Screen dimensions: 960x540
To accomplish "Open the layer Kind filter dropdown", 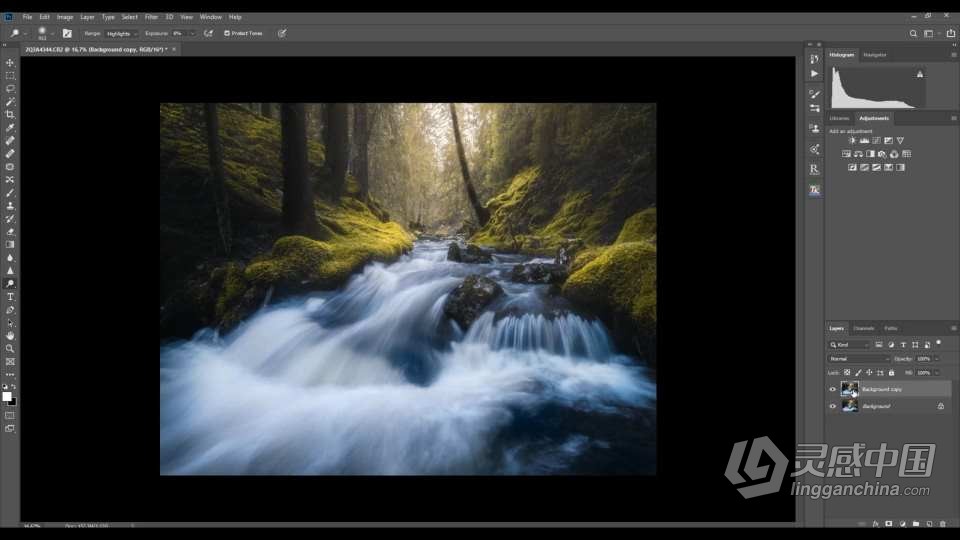I will pos(849,345).
